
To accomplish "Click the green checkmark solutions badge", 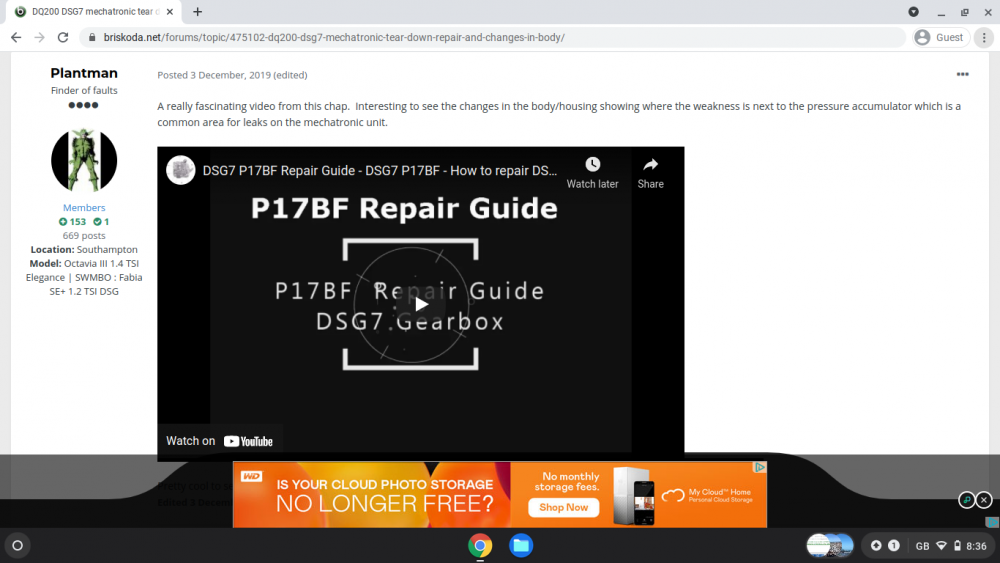I will coord(101,222).
